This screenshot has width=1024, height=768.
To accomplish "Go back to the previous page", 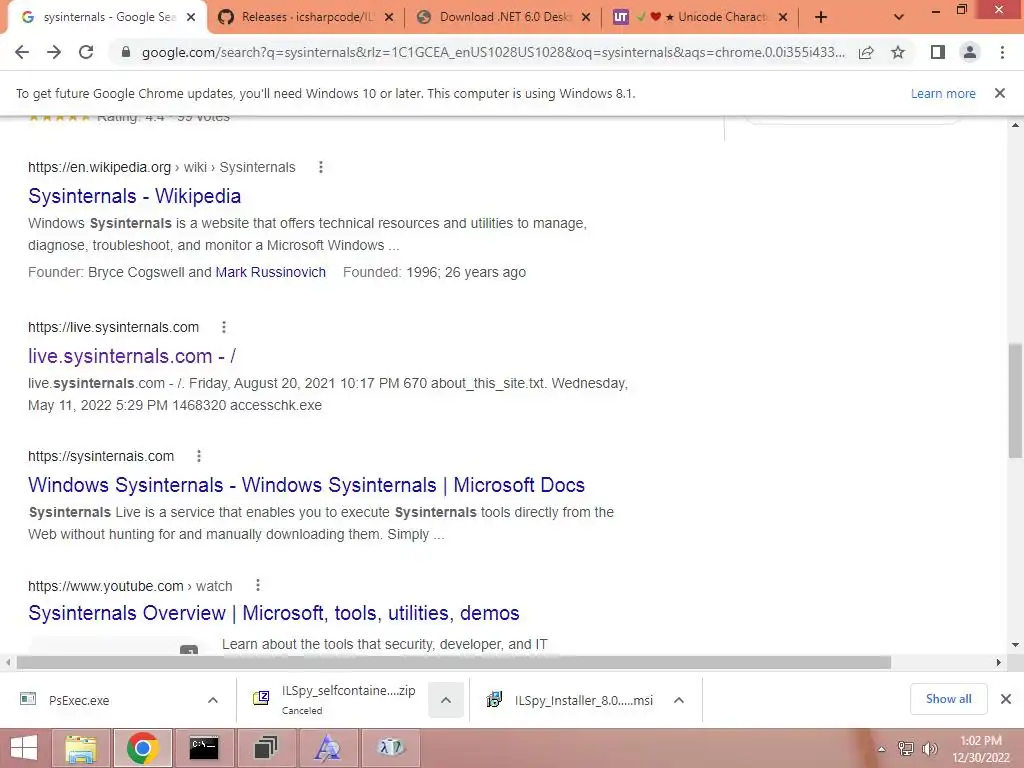I will tap(22, 52).
